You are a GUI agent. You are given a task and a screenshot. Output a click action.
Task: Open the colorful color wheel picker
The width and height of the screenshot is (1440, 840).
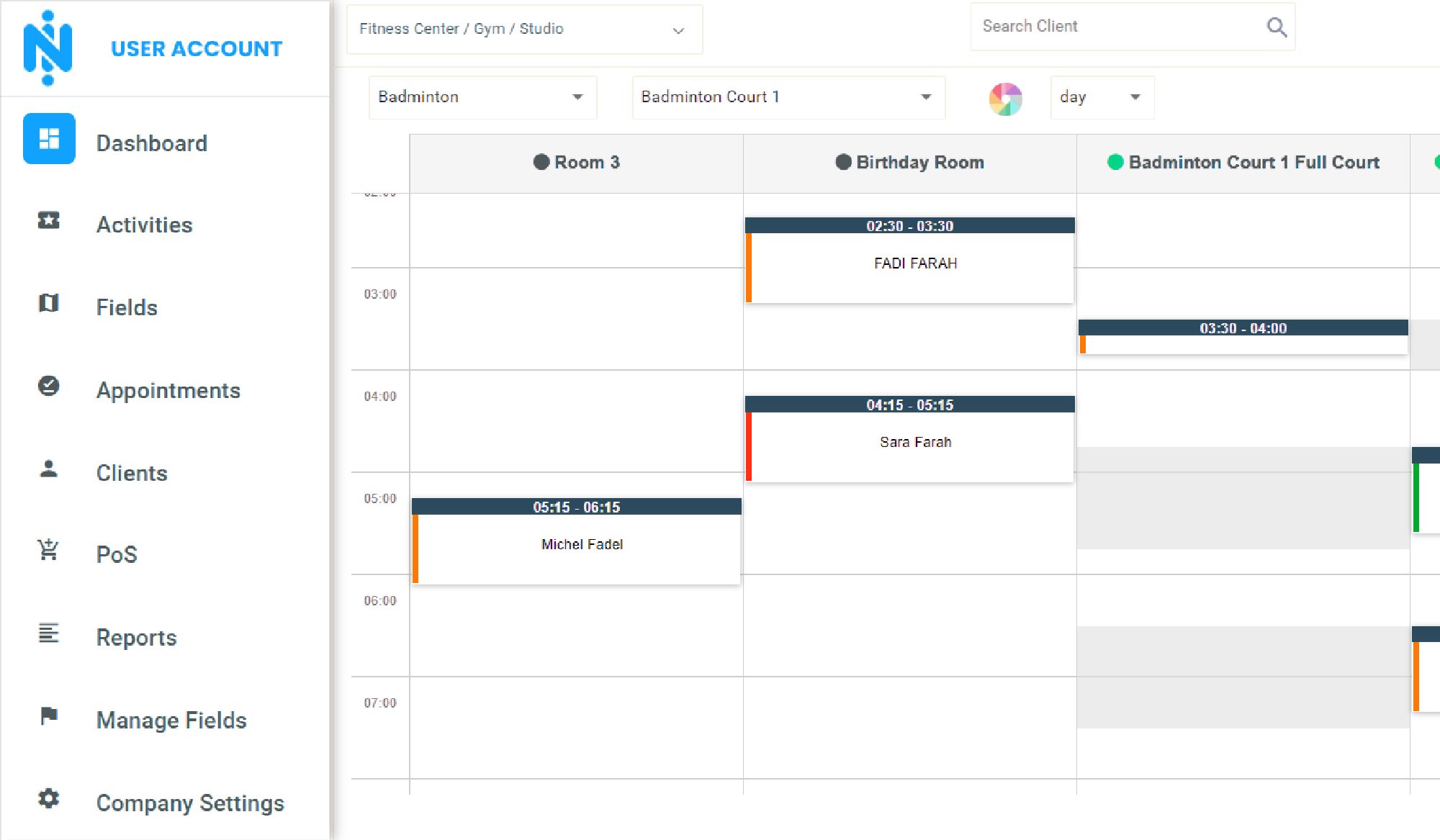click(1005, 99)
